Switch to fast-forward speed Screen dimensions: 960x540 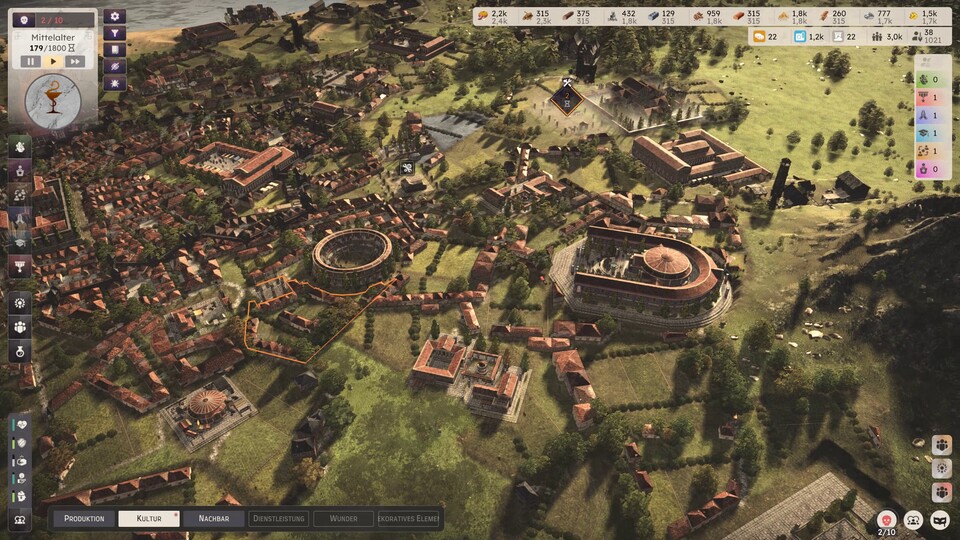point(74,61)
